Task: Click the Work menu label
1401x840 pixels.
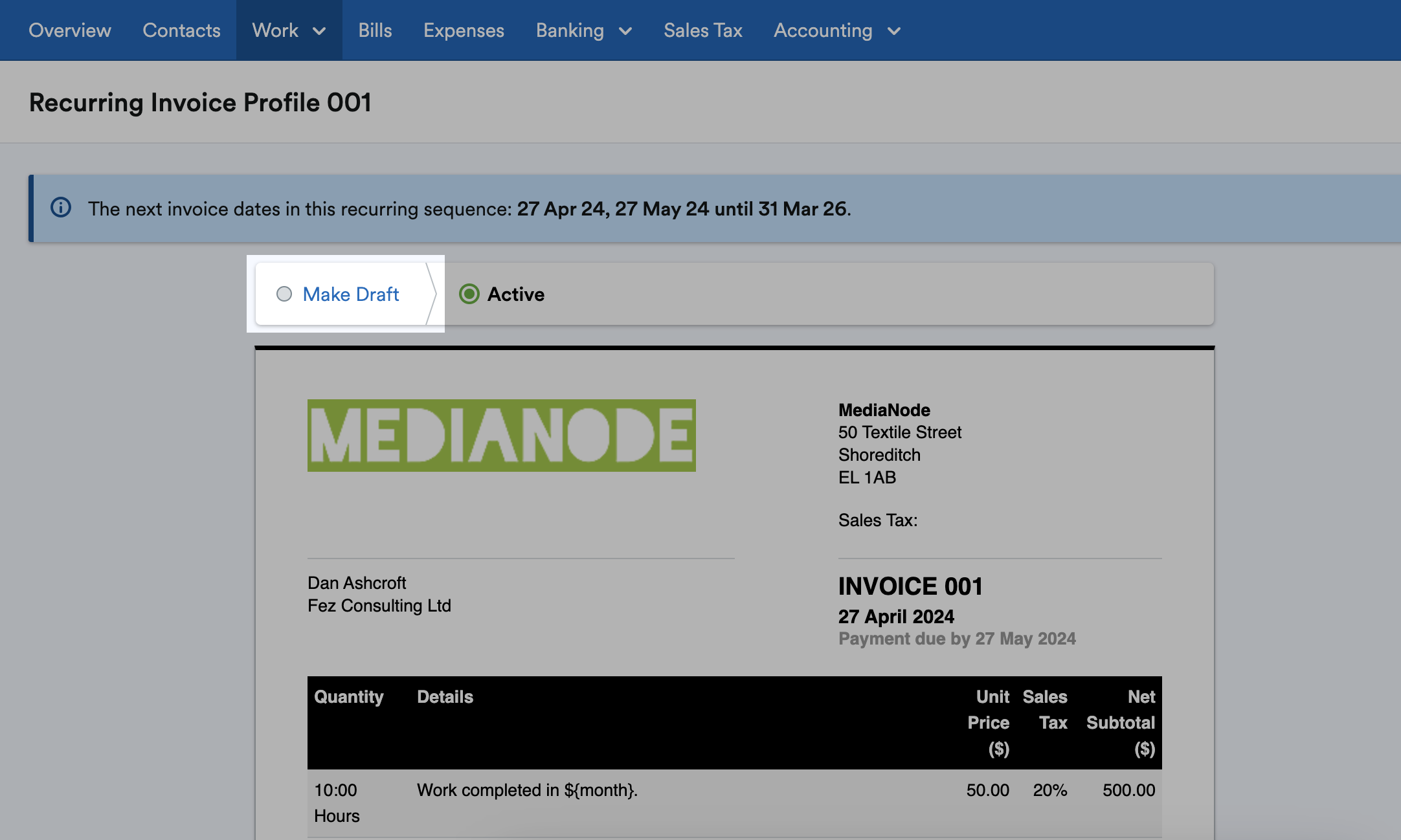Action: [275, 30]
